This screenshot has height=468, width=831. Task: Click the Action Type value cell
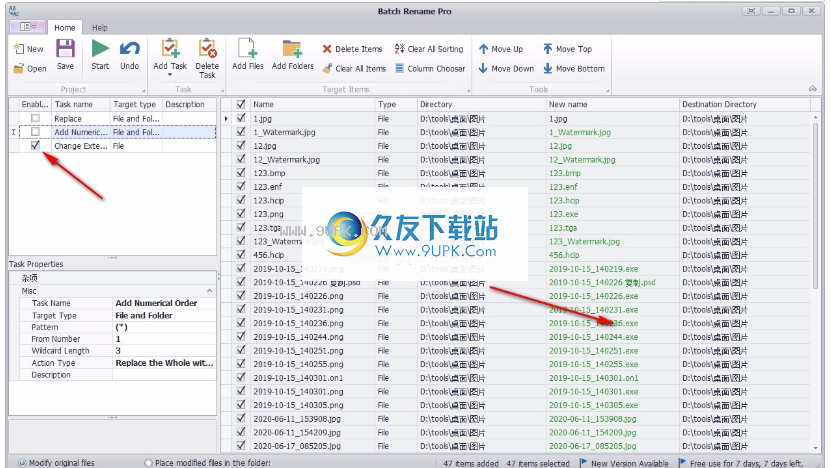(x=164, y=363)
